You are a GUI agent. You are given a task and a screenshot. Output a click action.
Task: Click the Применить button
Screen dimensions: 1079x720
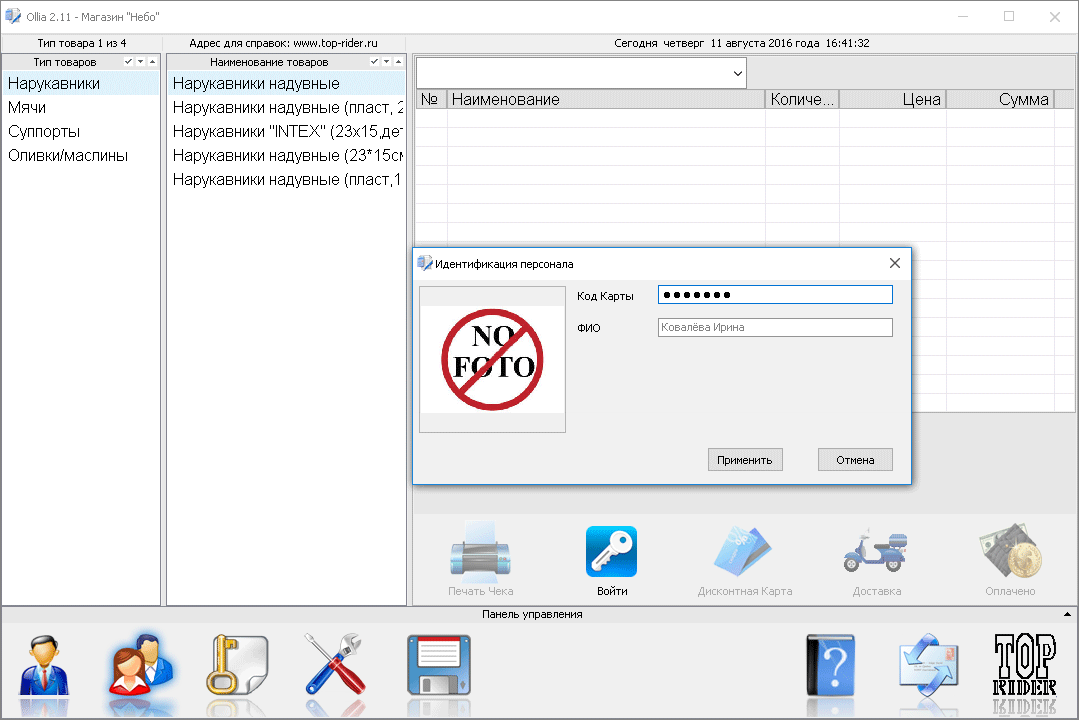(x=745, y=460)
